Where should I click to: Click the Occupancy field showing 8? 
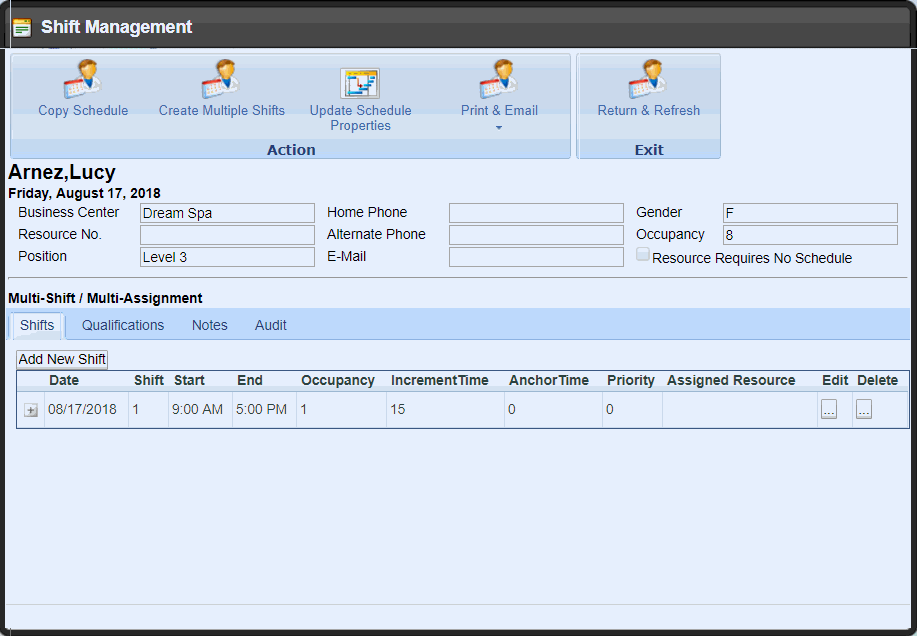click(x=810, y=235)
